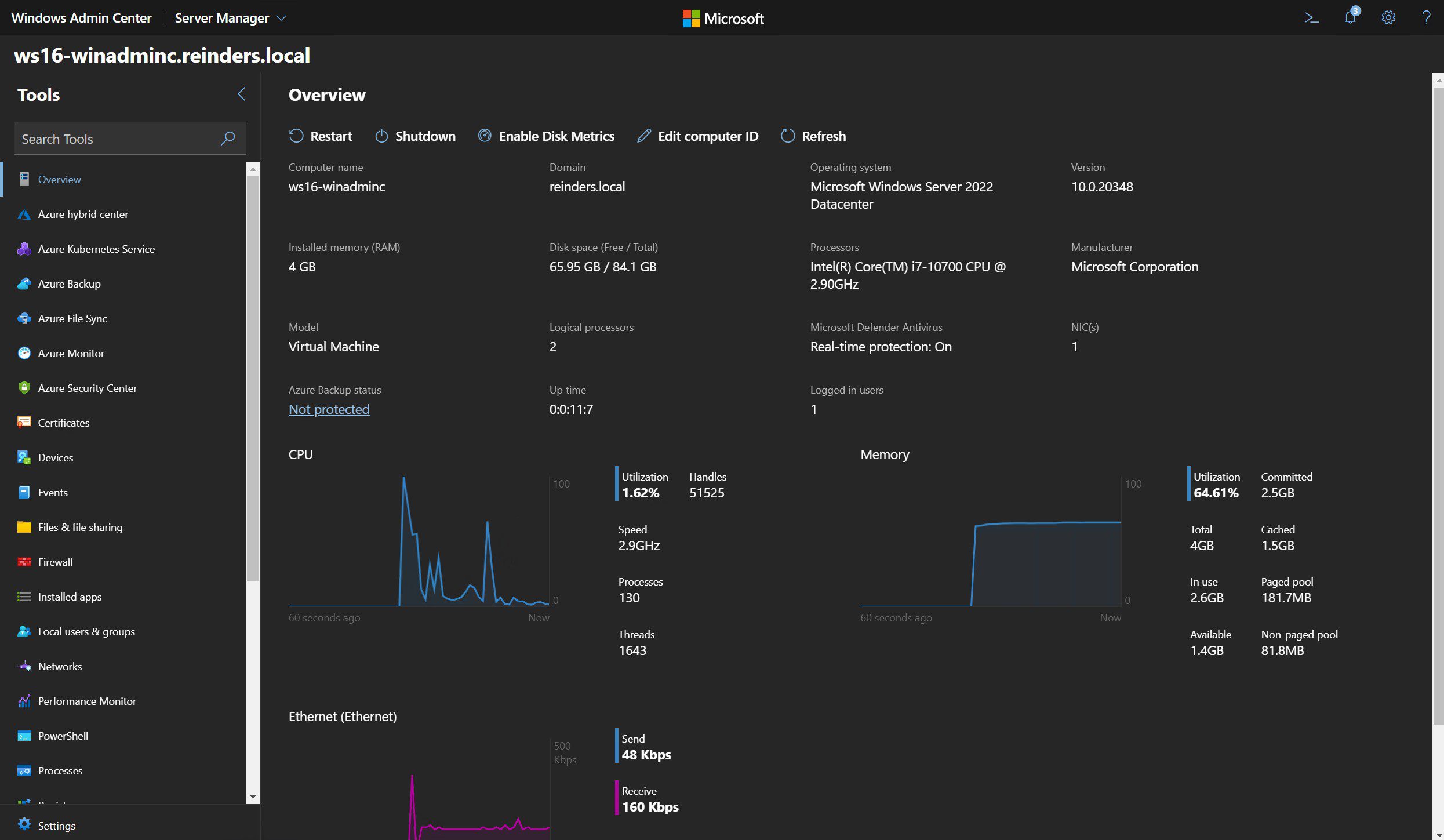Click the PowerShell tool icon
The width and height of the screenshot is (1444, 840).
(24, 736)
